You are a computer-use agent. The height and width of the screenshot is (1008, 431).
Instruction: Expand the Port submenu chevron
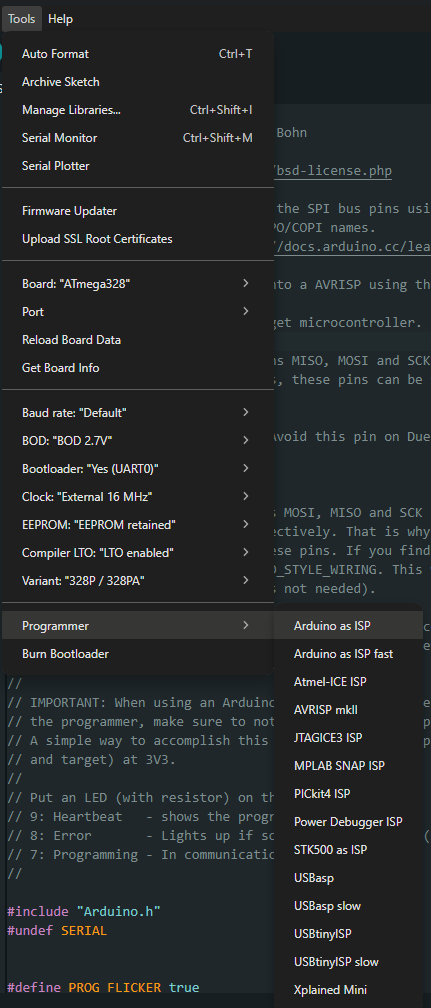pos(246,312)
